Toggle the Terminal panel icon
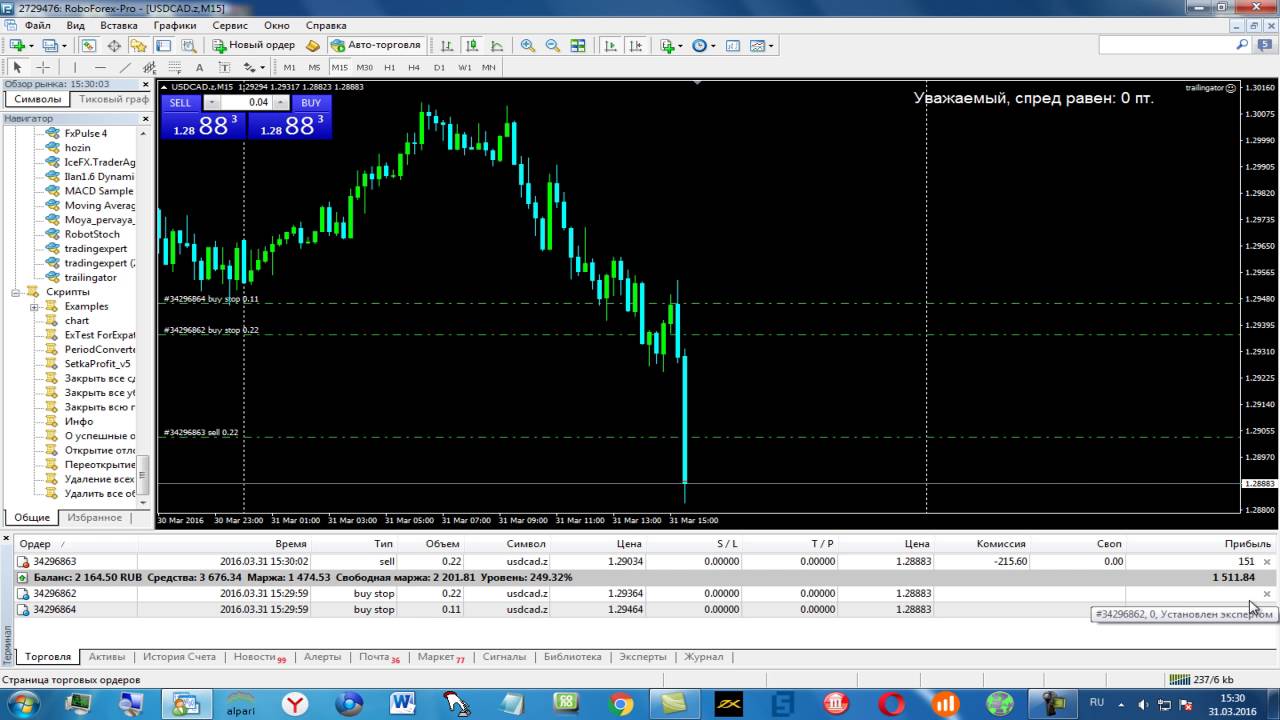Screen dimensions: 1280x720 coord(163,46)
